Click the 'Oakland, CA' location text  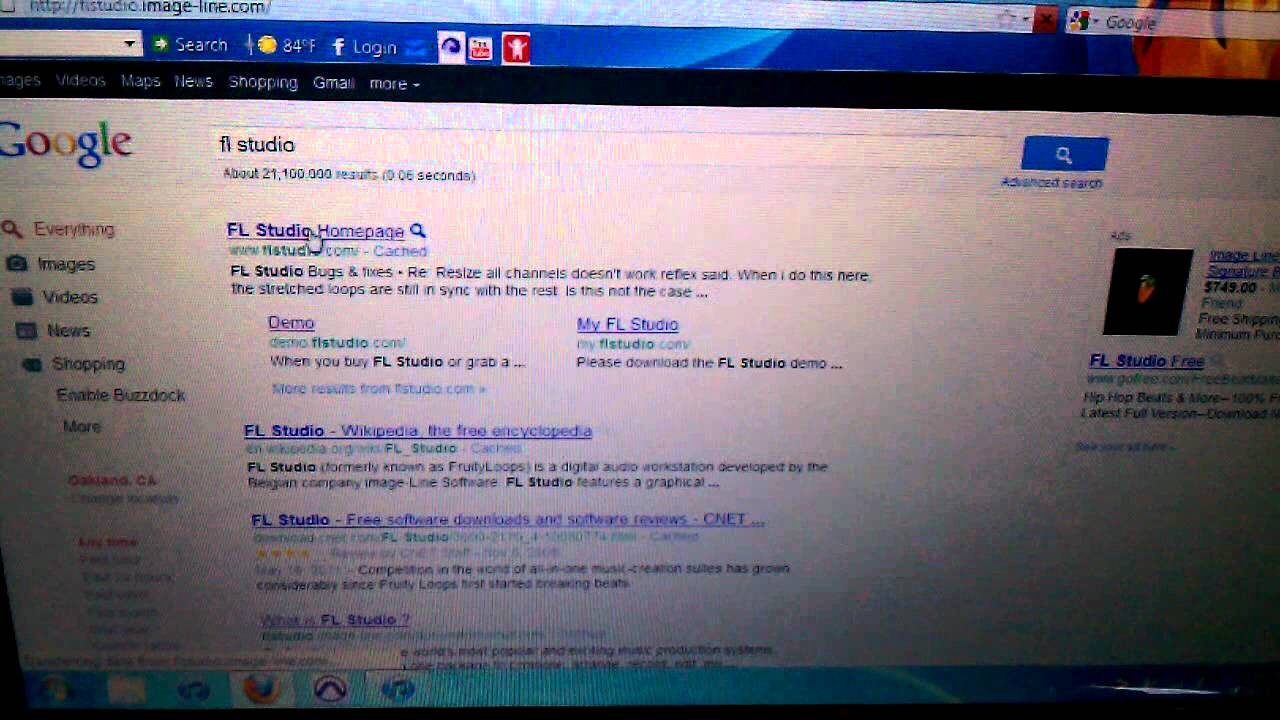pos(113,480)
